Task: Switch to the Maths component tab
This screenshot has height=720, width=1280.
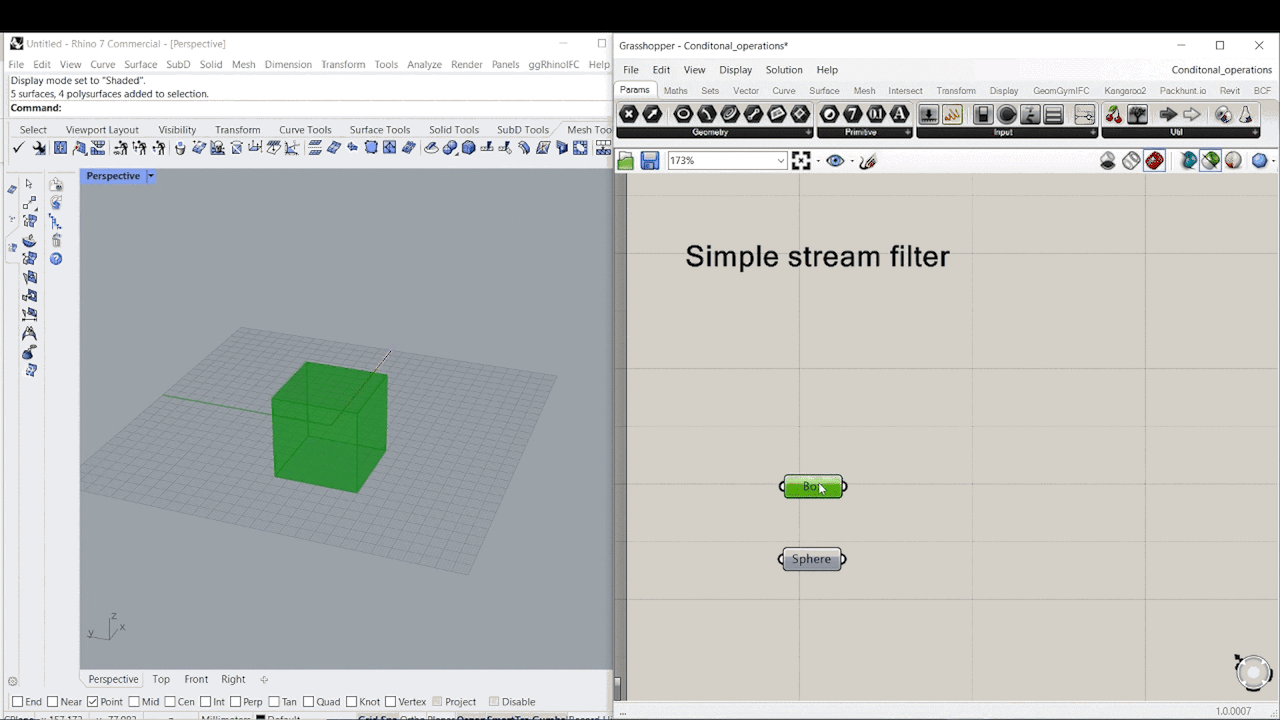Action: coord(676,91)
